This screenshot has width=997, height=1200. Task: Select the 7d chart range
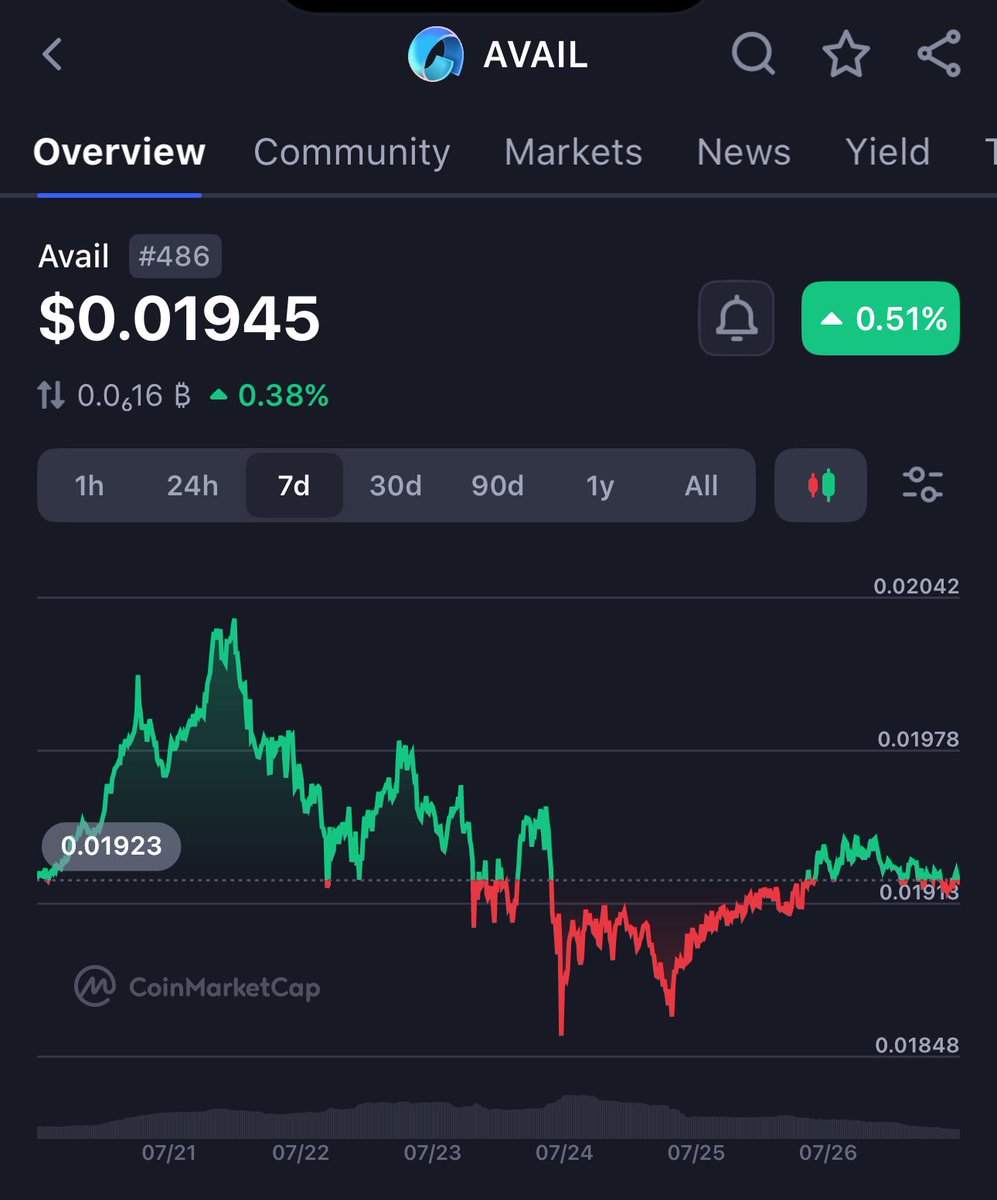(294, 486)
